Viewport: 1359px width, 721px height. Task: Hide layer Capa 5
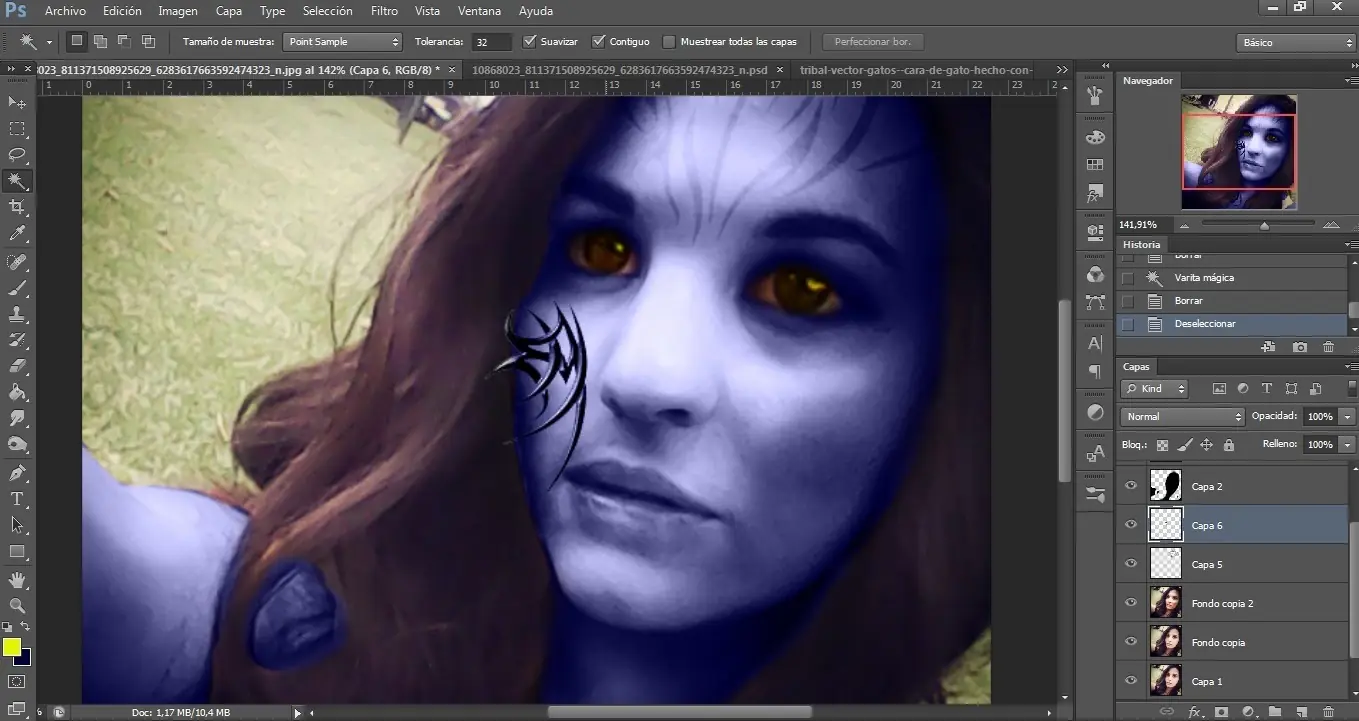coord(1131,564)
